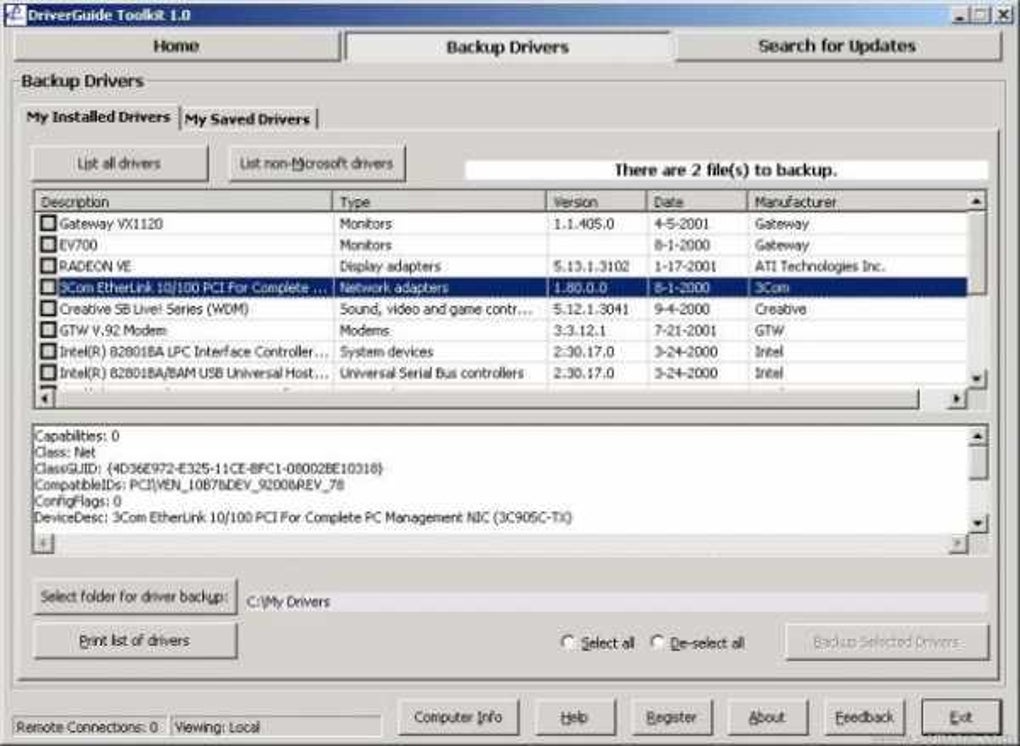This screenshot has width=1020, height=746.
Task: Tick the GTW V.92 Modem checkbox
Action: (48, 330)
